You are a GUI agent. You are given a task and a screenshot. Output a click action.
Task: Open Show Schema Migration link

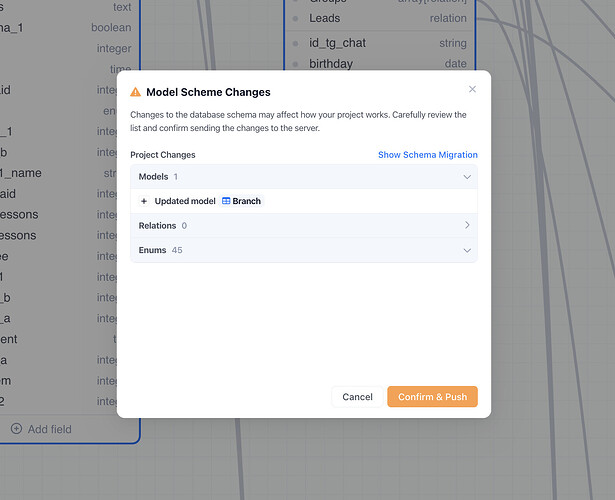pyautogui.click(x=428, y=155)
